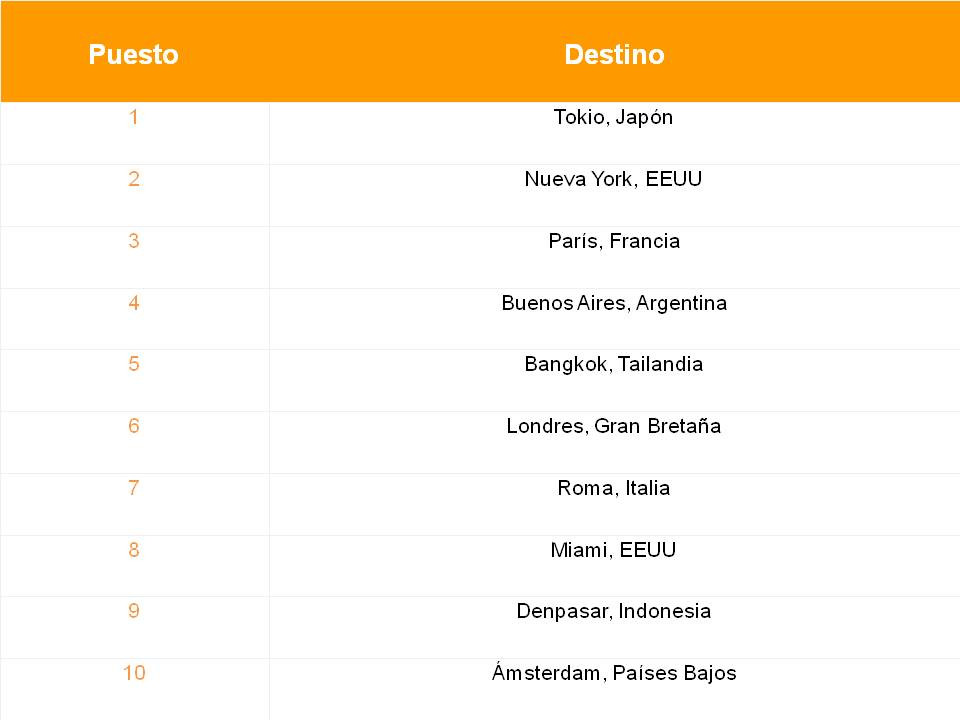The image size is (960, 720).
Task: Select the Miami, EEUU destination
Action: pyautogui.click(x=613, y=550)
